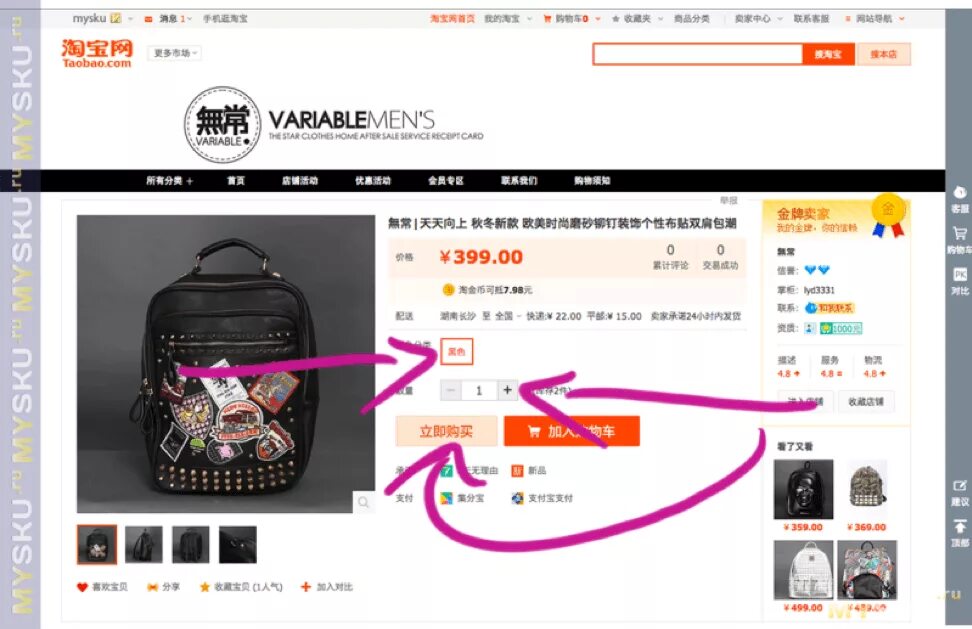Click the orange 加入购物车 button

coord(572,431)
